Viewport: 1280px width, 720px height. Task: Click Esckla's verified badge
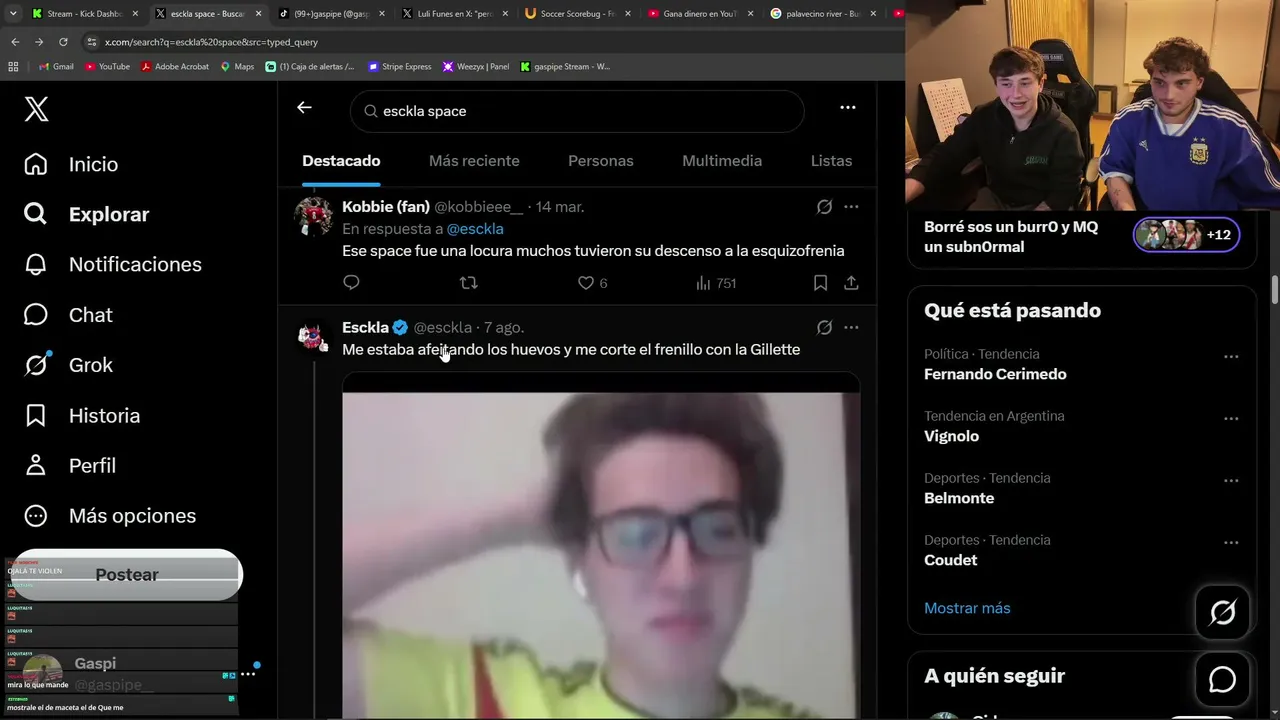tap(400, 328)
